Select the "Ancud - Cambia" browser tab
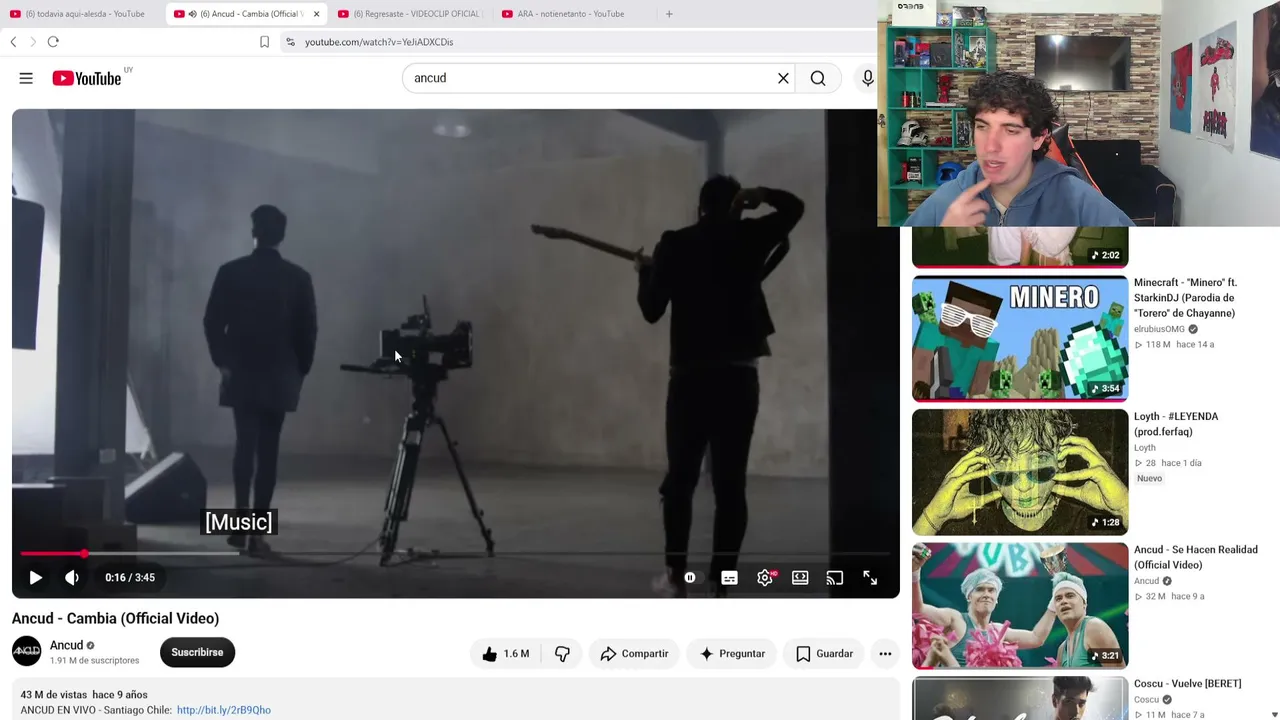The height and width of the screenshot is (720, 1280). 245,14
